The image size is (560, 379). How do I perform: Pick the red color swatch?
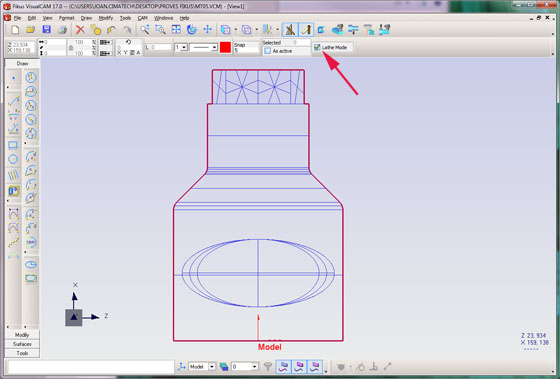(x=225, y=47)
